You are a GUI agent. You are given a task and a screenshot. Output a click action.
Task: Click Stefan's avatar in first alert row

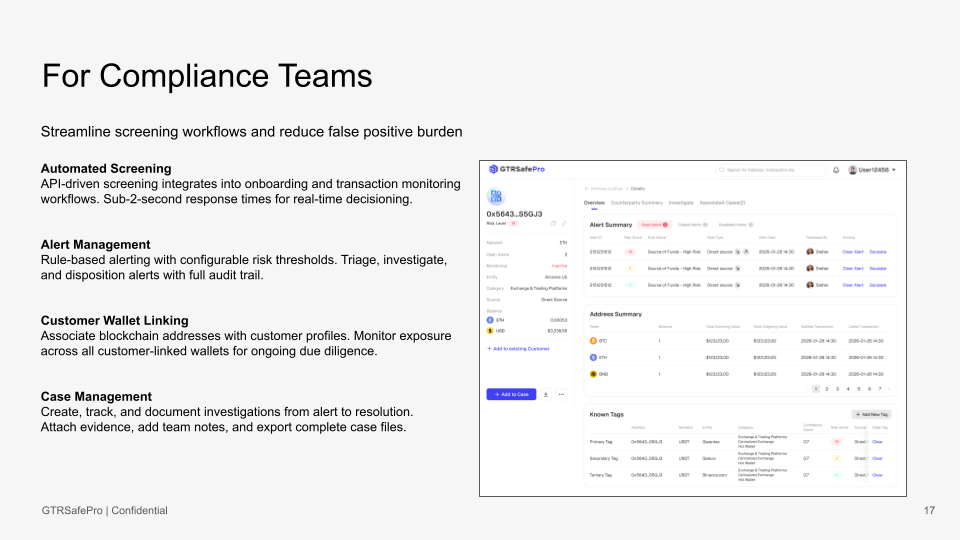(809, 252)
